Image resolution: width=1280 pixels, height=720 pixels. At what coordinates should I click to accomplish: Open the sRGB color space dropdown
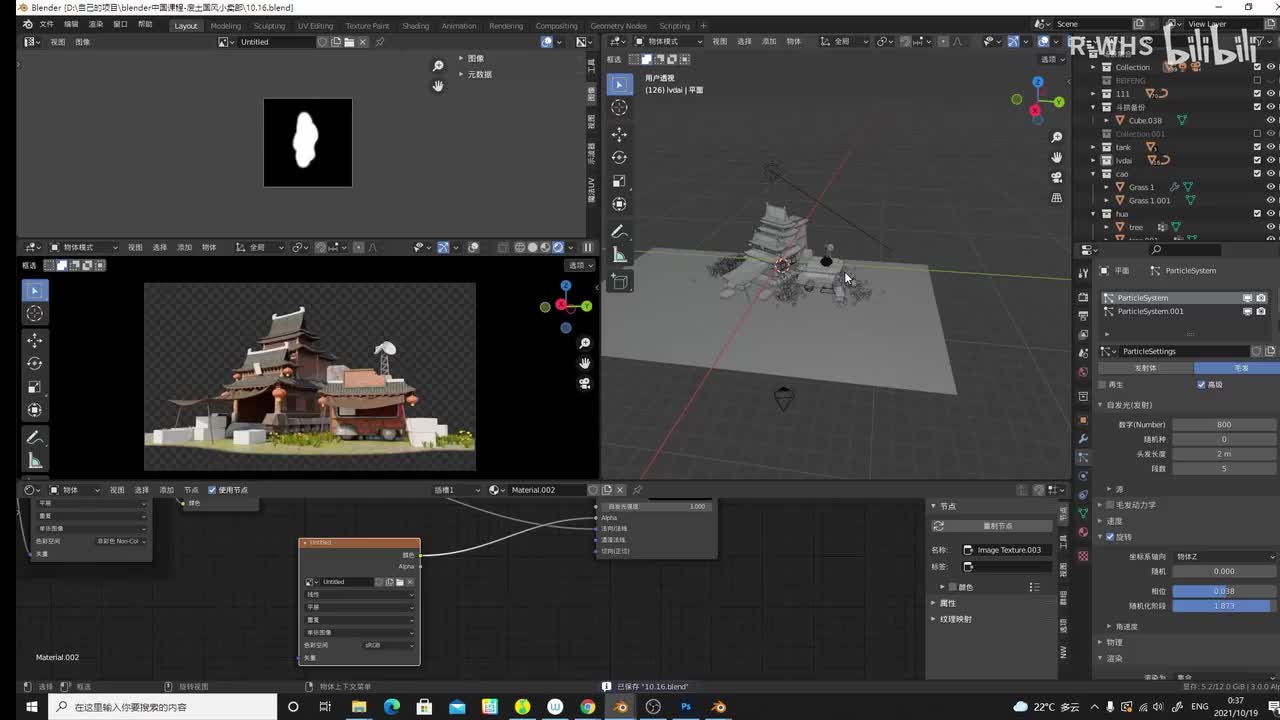[388, 645]
